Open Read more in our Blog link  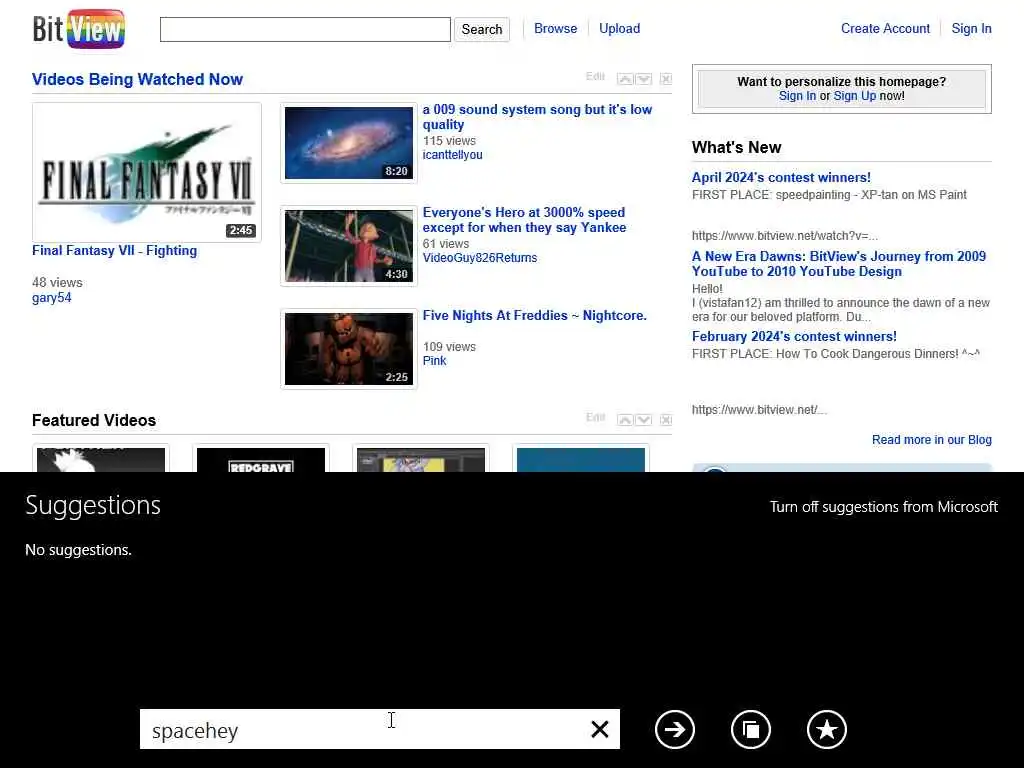point(931,440)
